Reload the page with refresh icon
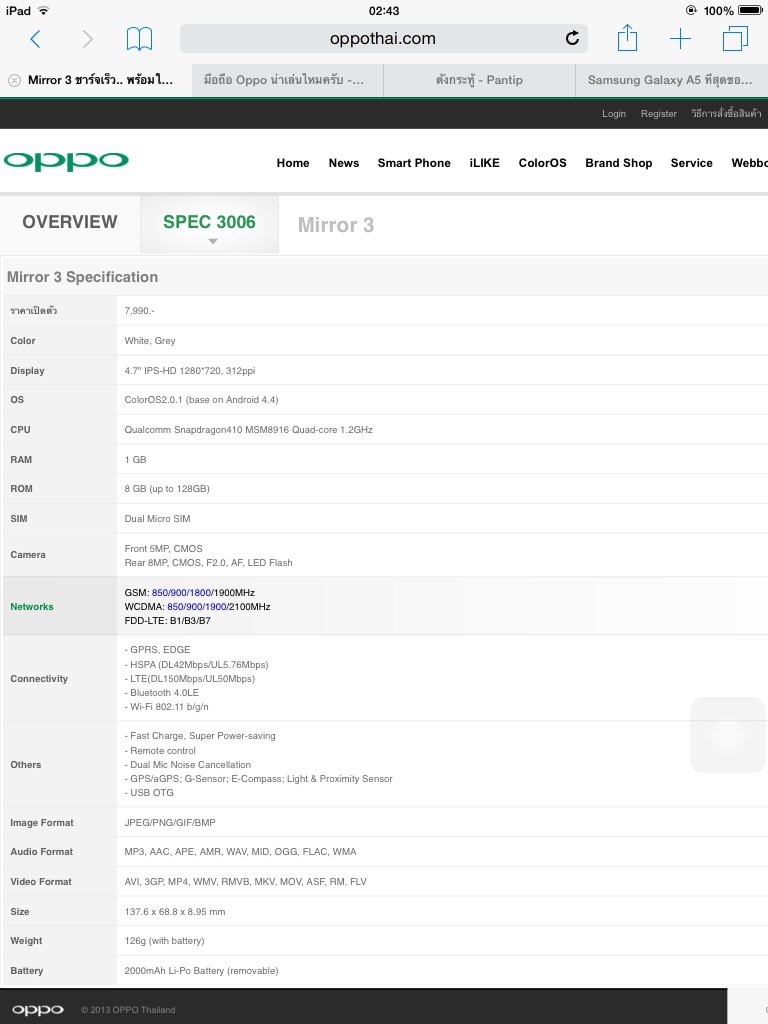This screenshot has height=1024, width=768. tap(572, 39)
